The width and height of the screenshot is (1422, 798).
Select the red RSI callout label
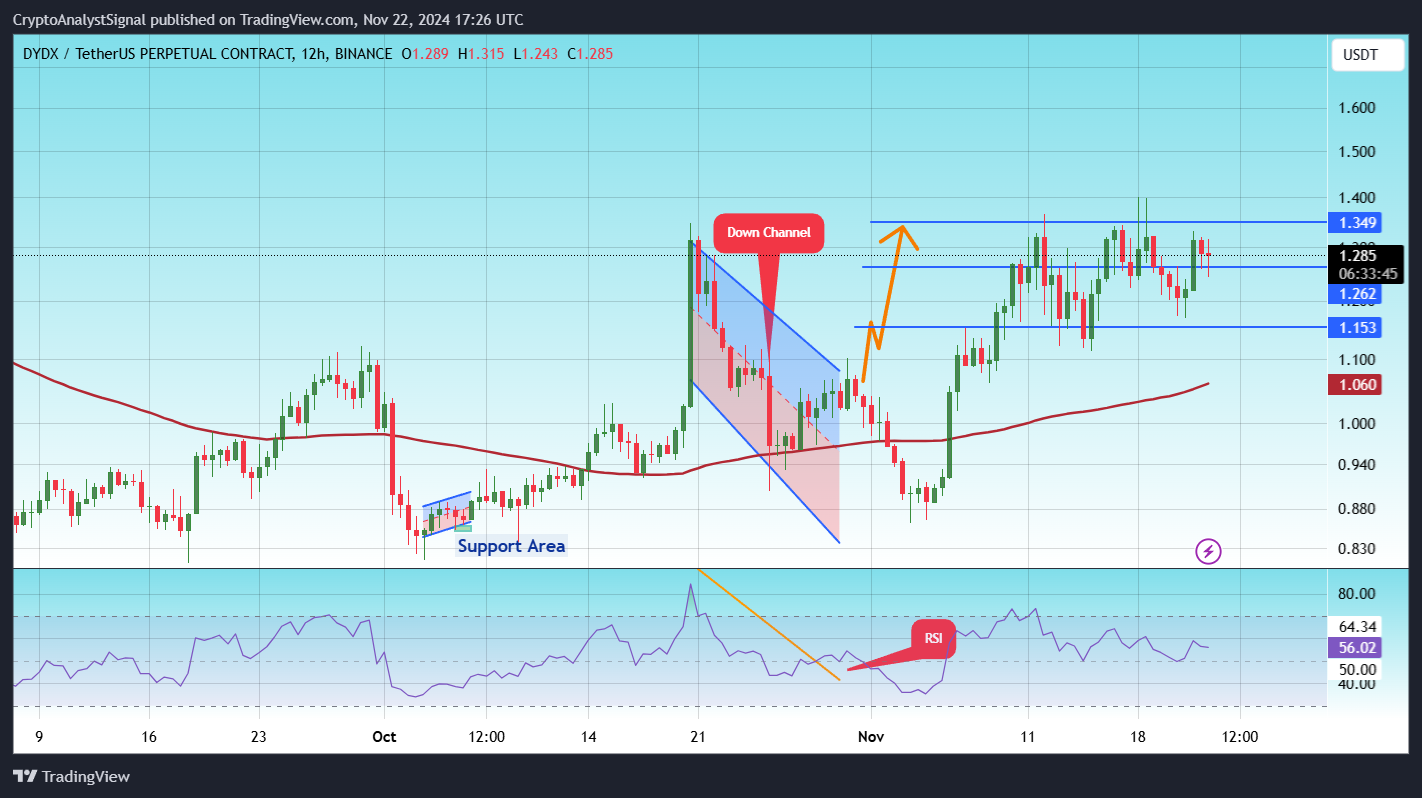coord(933,638)
